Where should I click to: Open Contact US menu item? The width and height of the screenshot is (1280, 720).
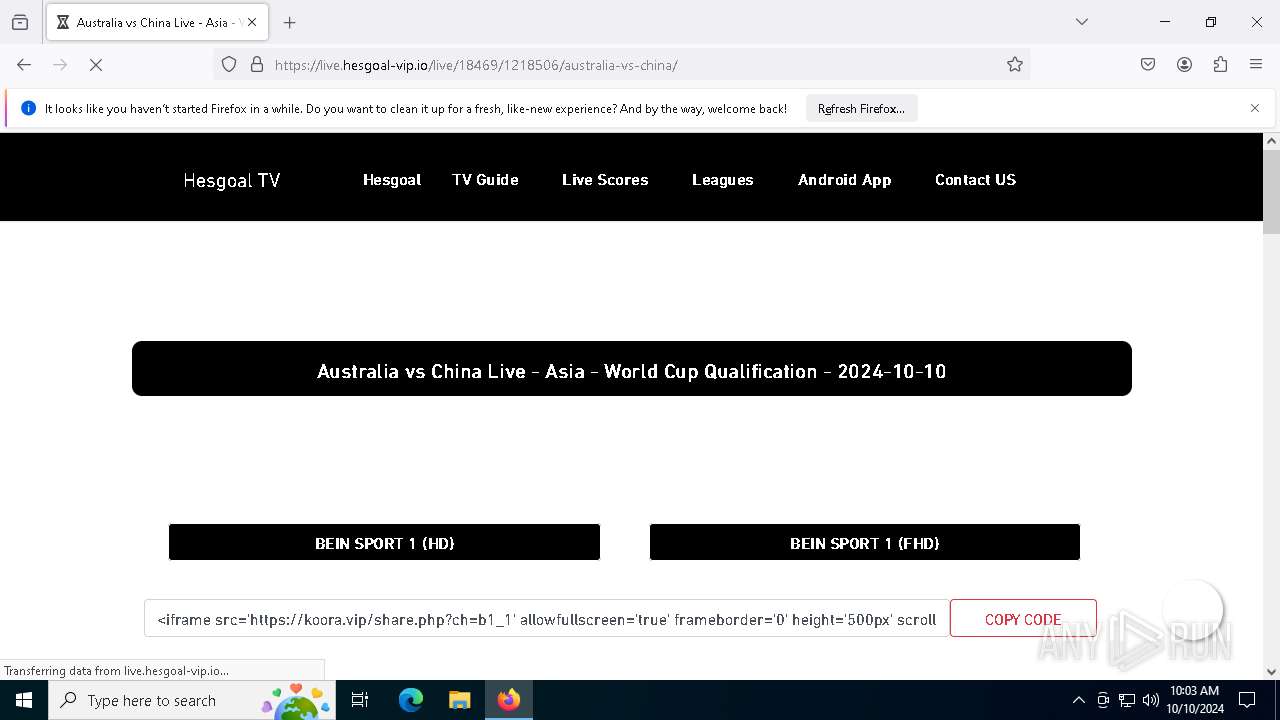975,180
